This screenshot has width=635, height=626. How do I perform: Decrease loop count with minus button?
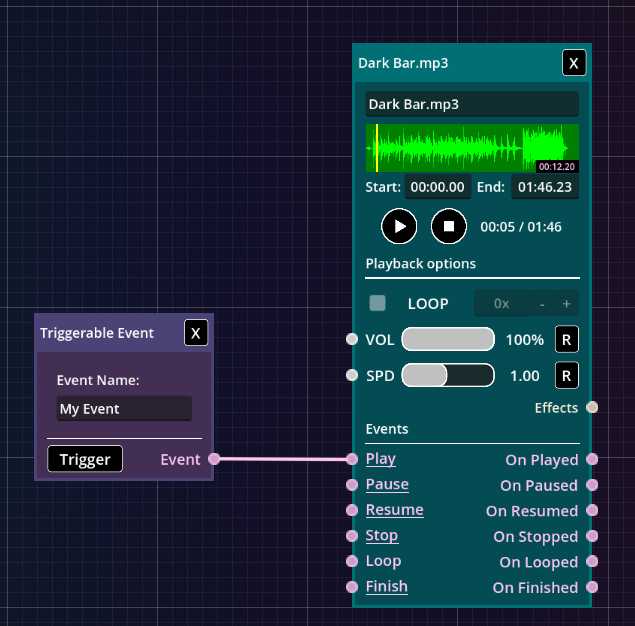(x=542, y=304)
